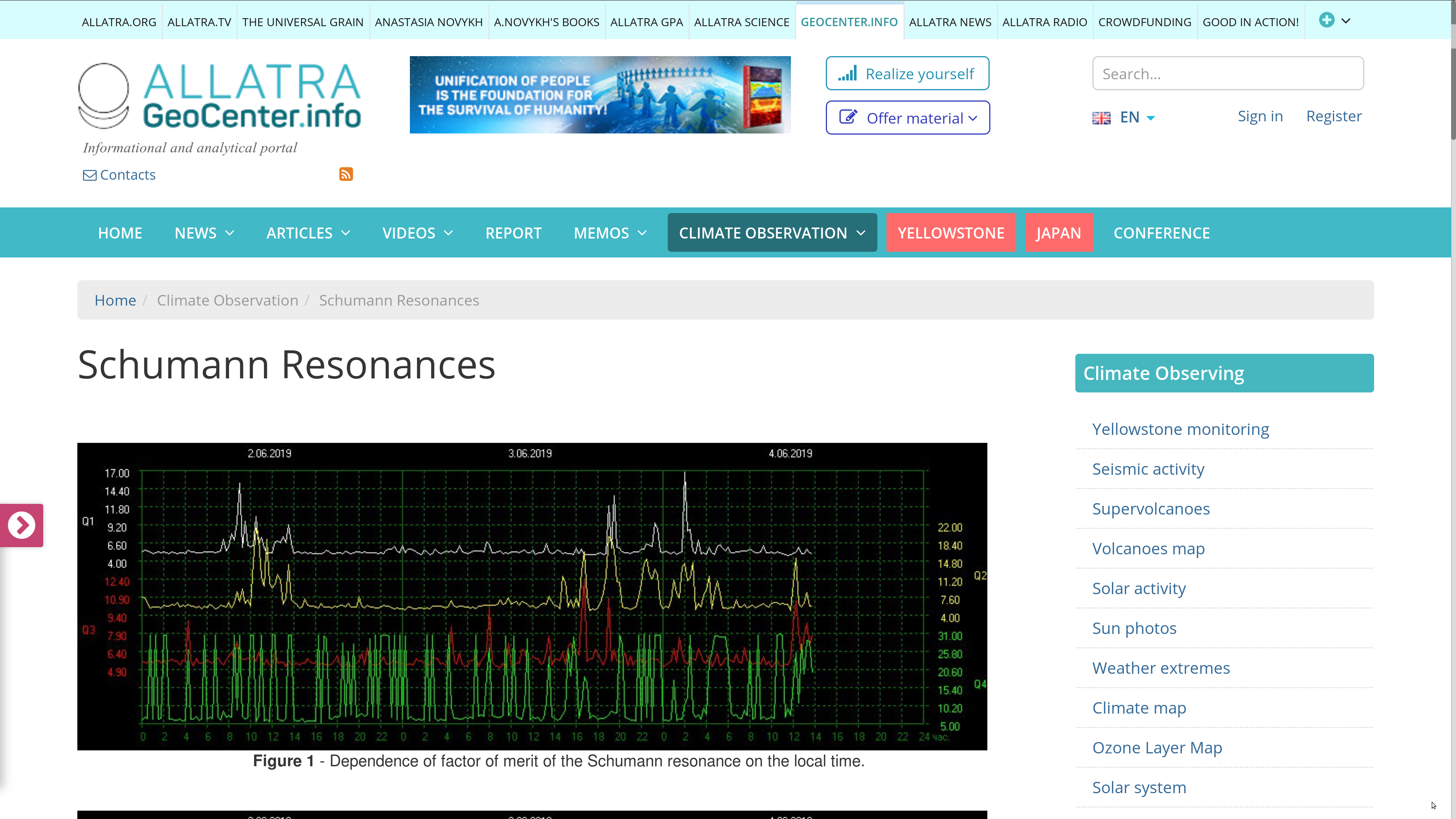
Task: Open Seismic activity sidebar link
Action: [1148, 469]
